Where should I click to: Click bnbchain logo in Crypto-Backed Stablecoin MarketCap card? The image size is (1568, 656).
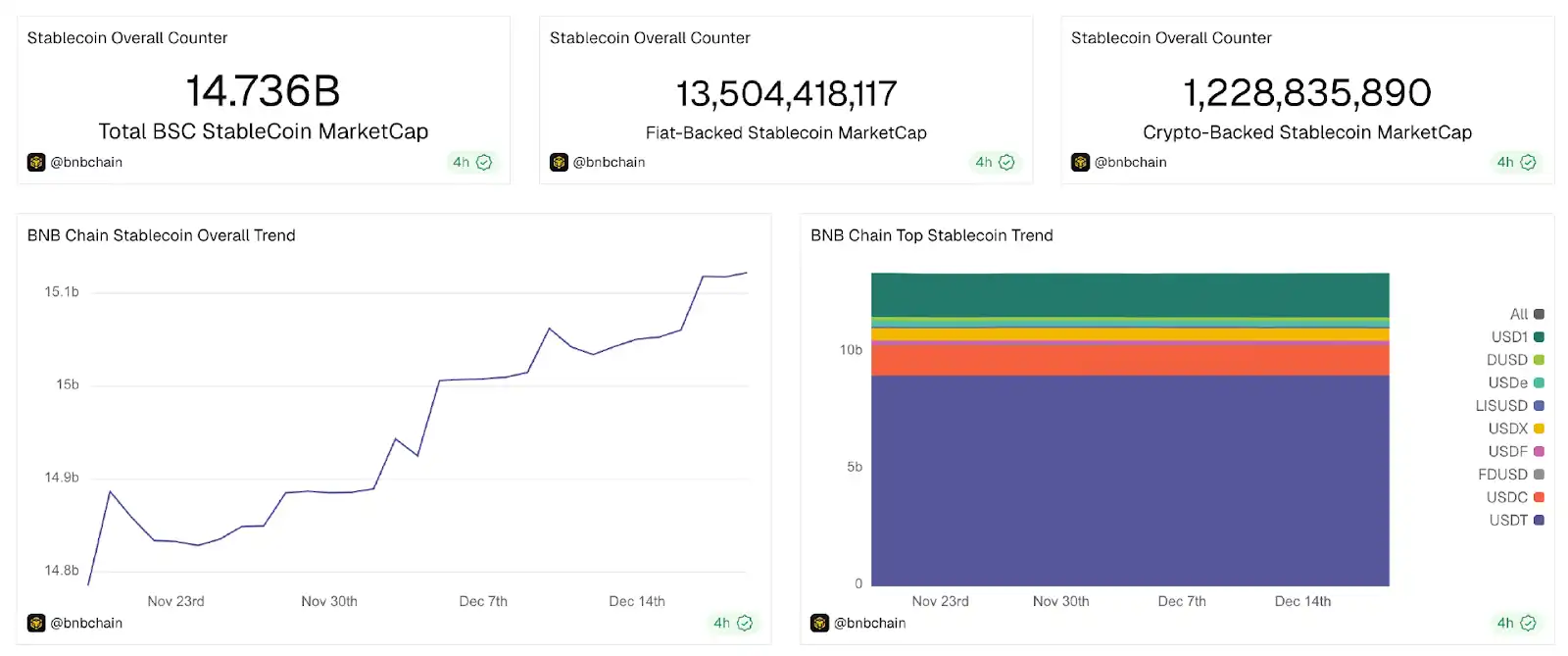click(1080, 162)
